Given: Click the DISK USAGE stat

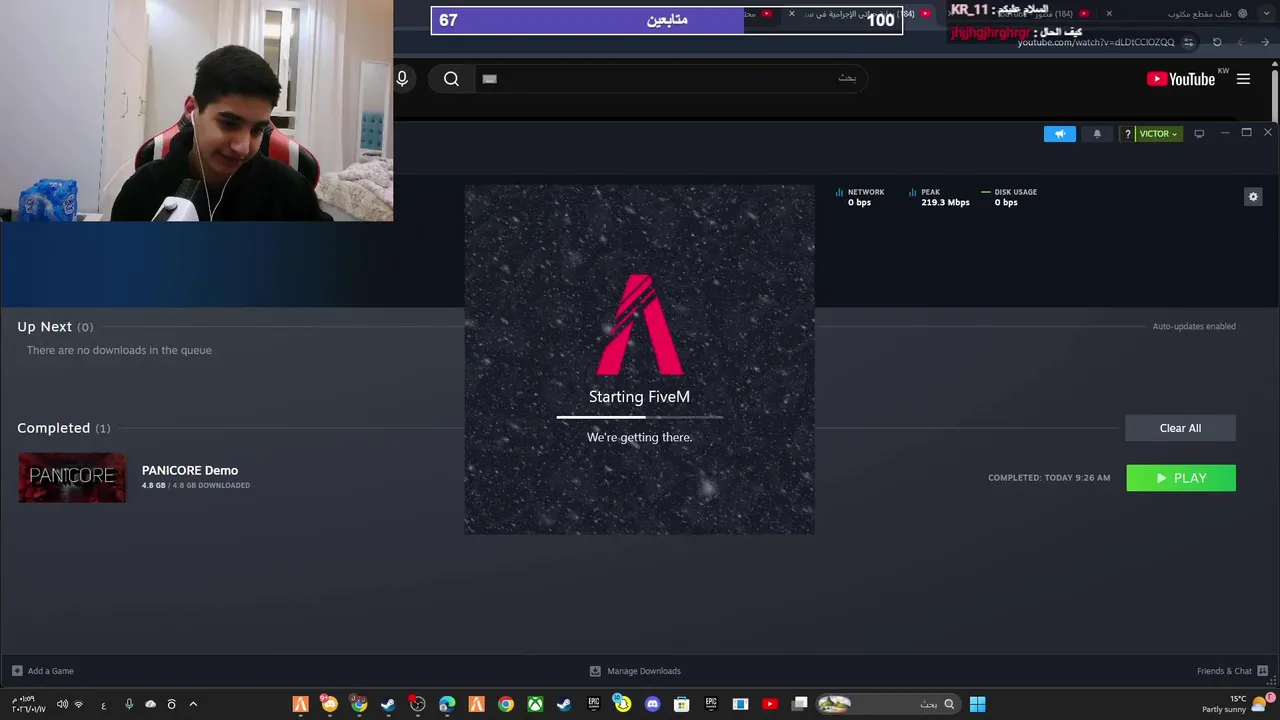Looking at the screenshot, I should pyautogui.click(x=1009, y=197).
